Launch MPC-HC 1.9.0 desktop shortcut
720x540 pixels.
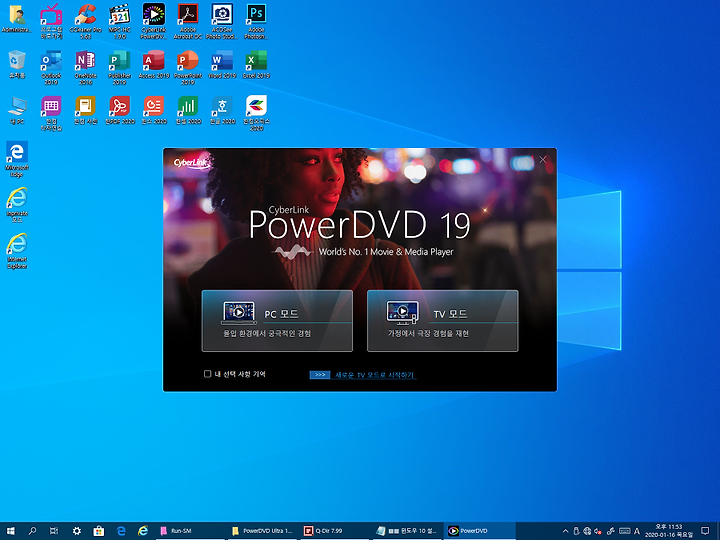click(119, 21)
